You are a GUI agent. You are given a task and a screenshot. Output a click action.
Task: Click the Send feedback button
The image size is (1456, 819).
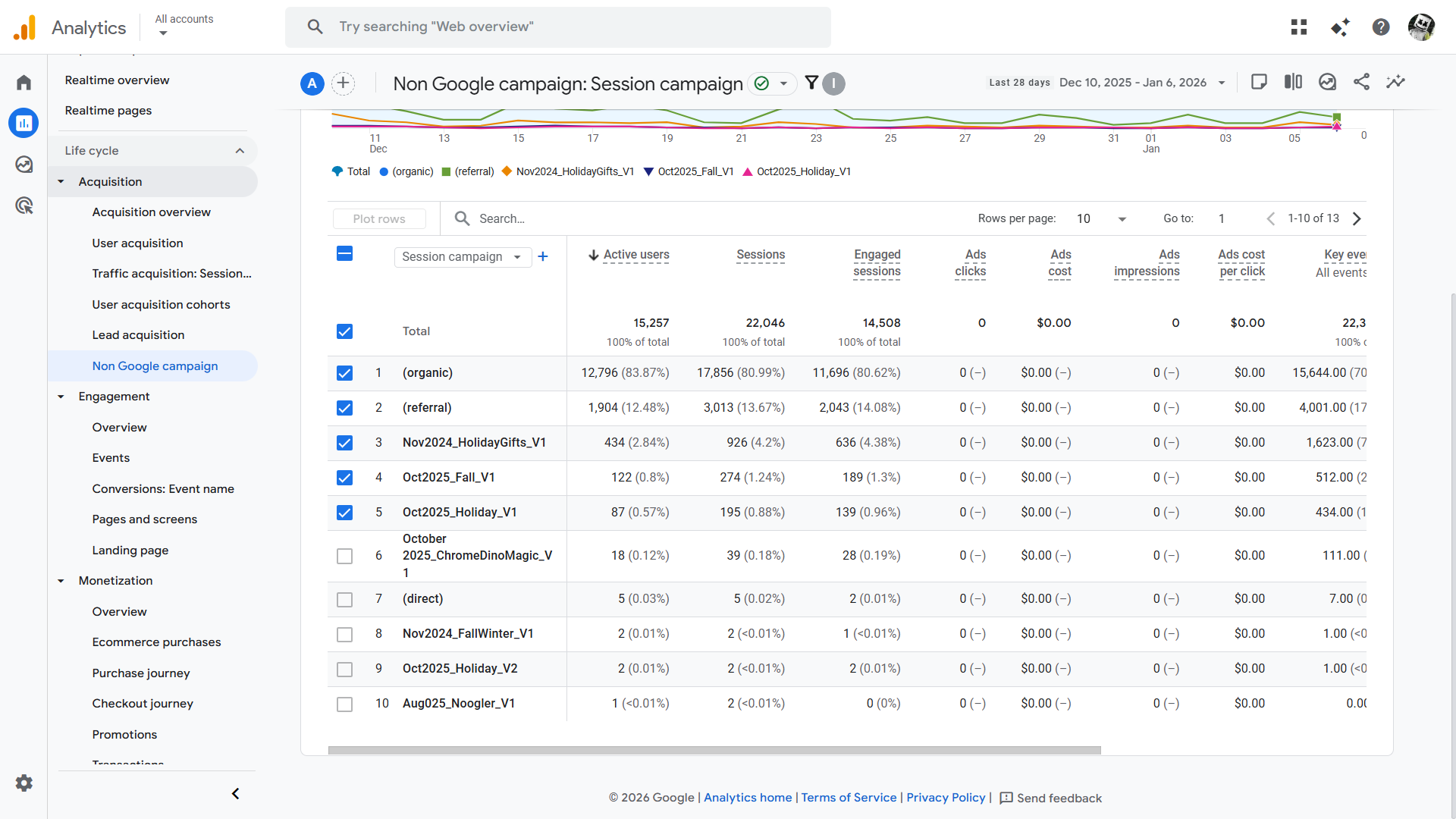click(x=1050, y=799)
